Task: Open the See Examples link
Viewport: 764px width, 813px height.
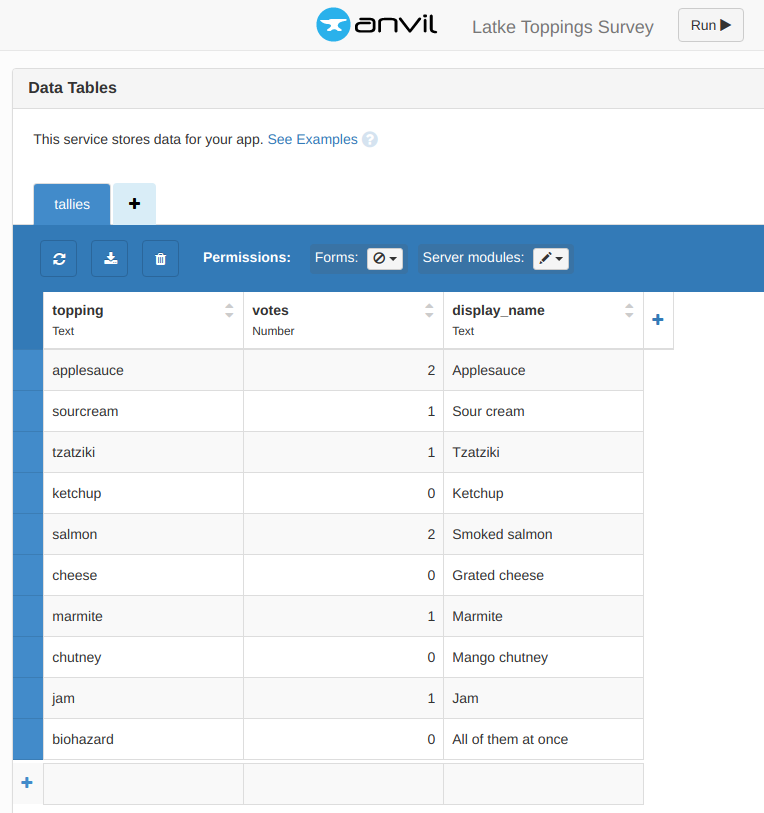Action: (312, 140)
